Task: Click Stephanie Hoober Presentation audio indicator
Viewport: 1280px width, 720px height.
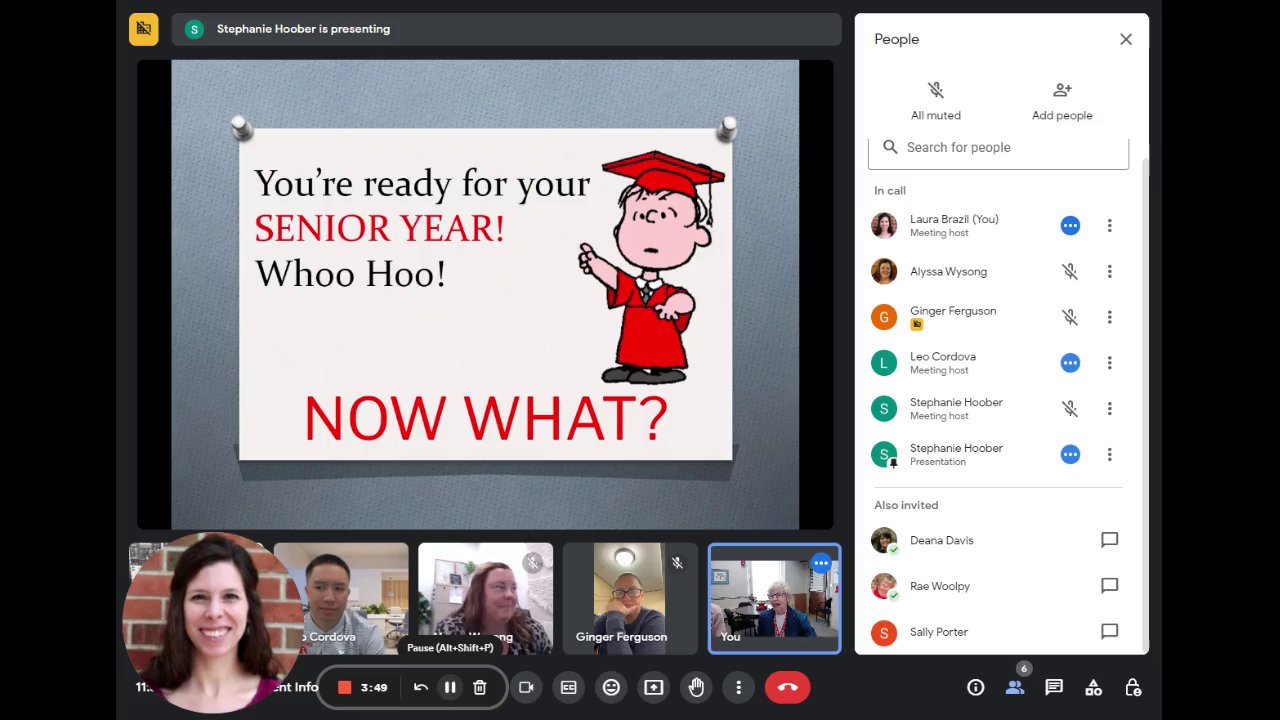Action: tap(1070, 455)
